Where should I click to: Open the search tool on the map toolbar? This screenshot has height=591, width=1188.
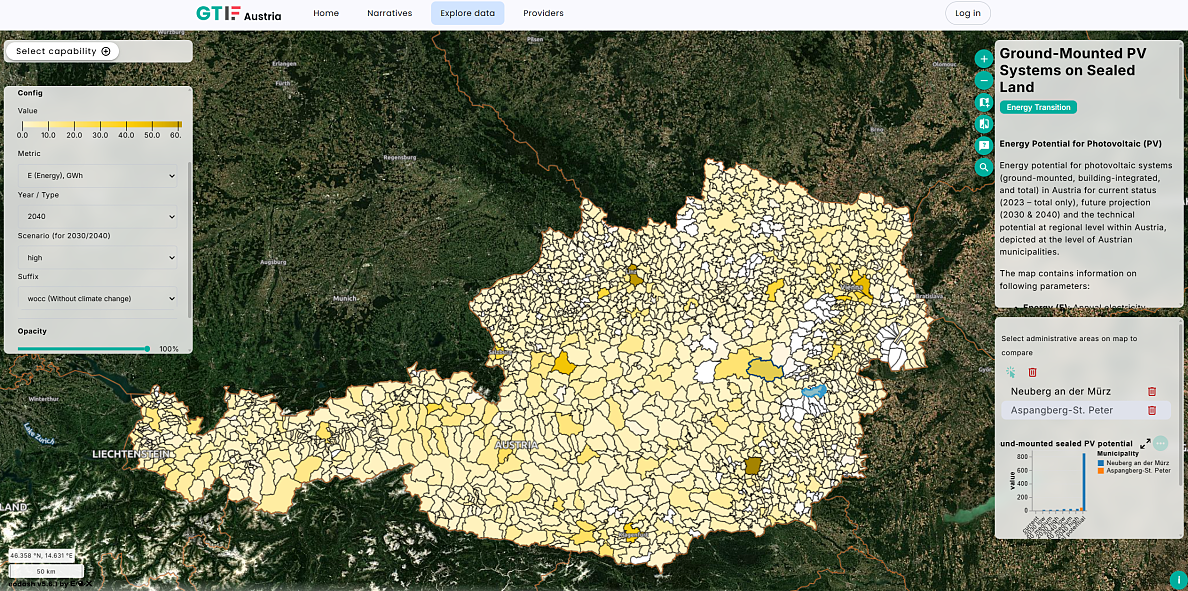coord(984,167)
